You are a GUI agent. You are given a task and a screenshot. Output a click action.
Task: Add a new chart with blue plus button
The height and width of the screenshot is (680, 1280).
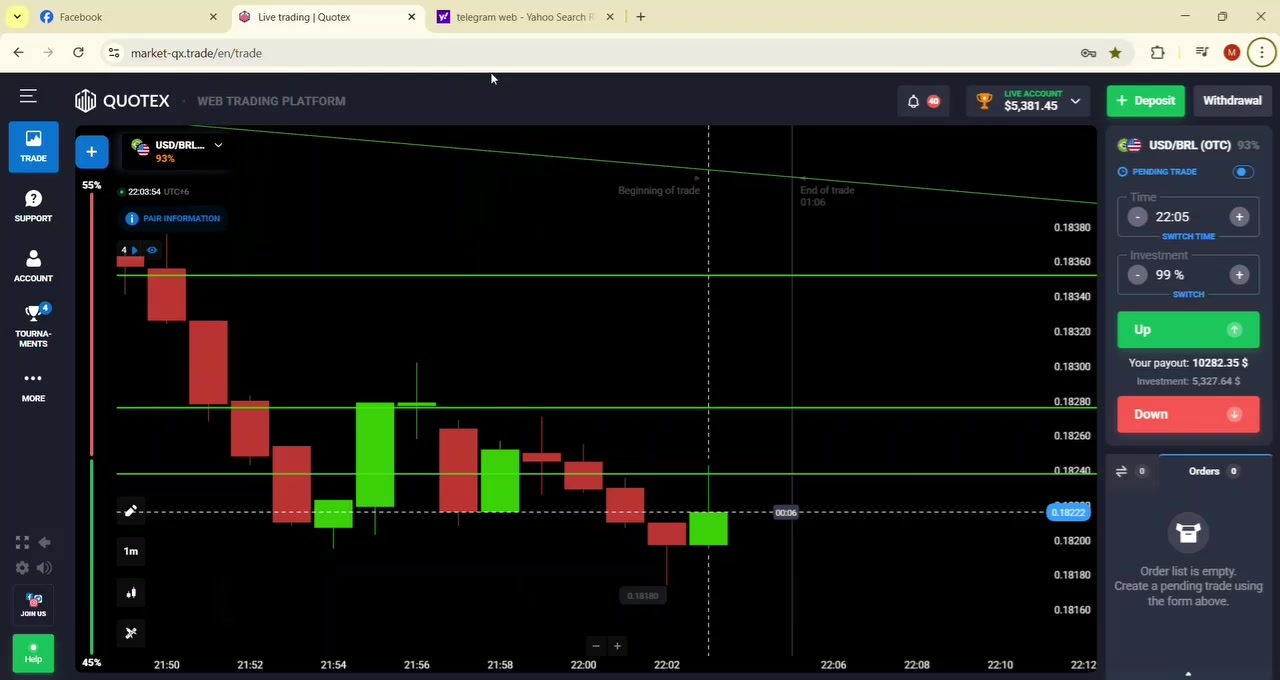(91, 151)
